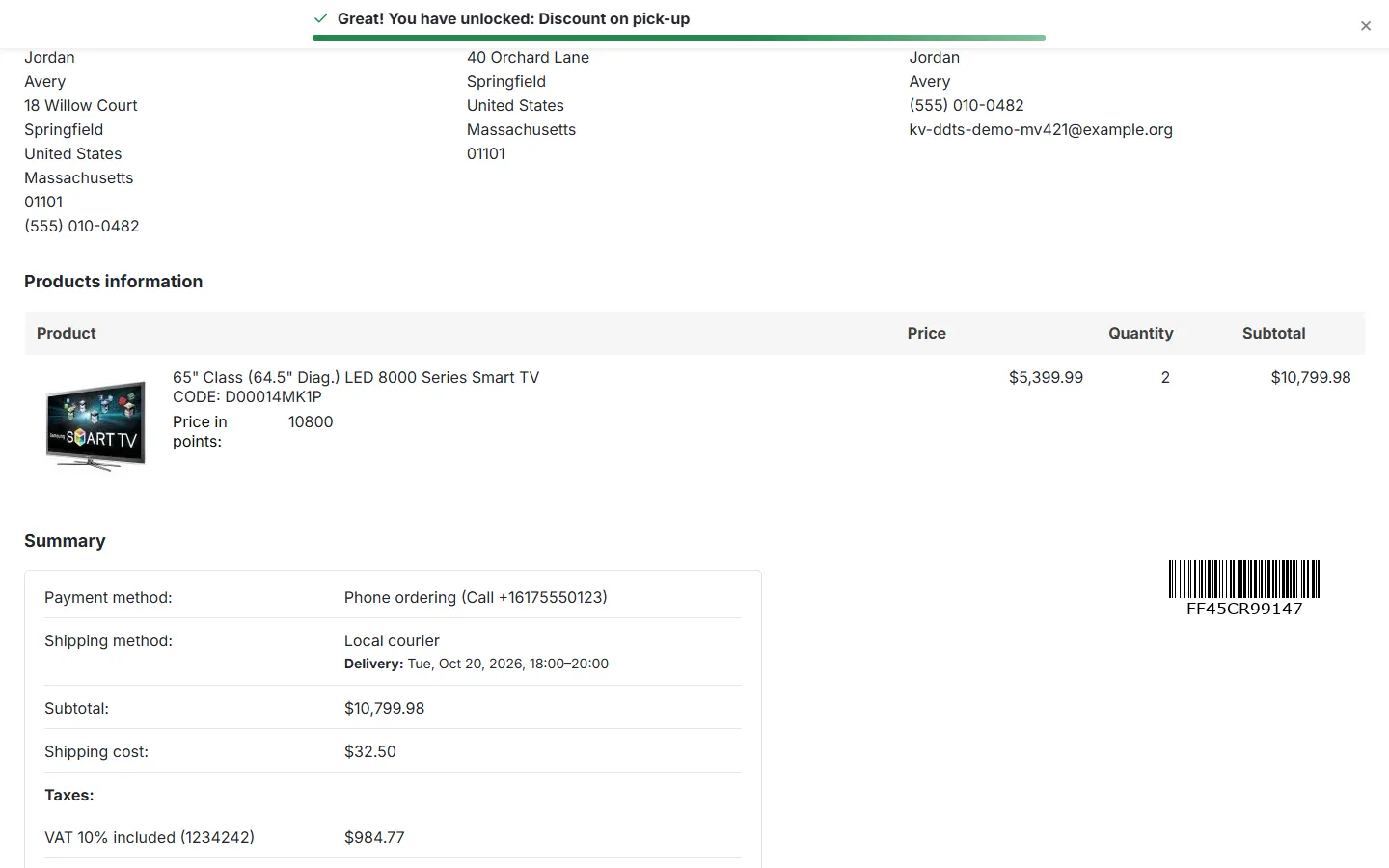This screenshot has width=1389, height=868.
Task: Click the Price column header
Action: (927, 333)
